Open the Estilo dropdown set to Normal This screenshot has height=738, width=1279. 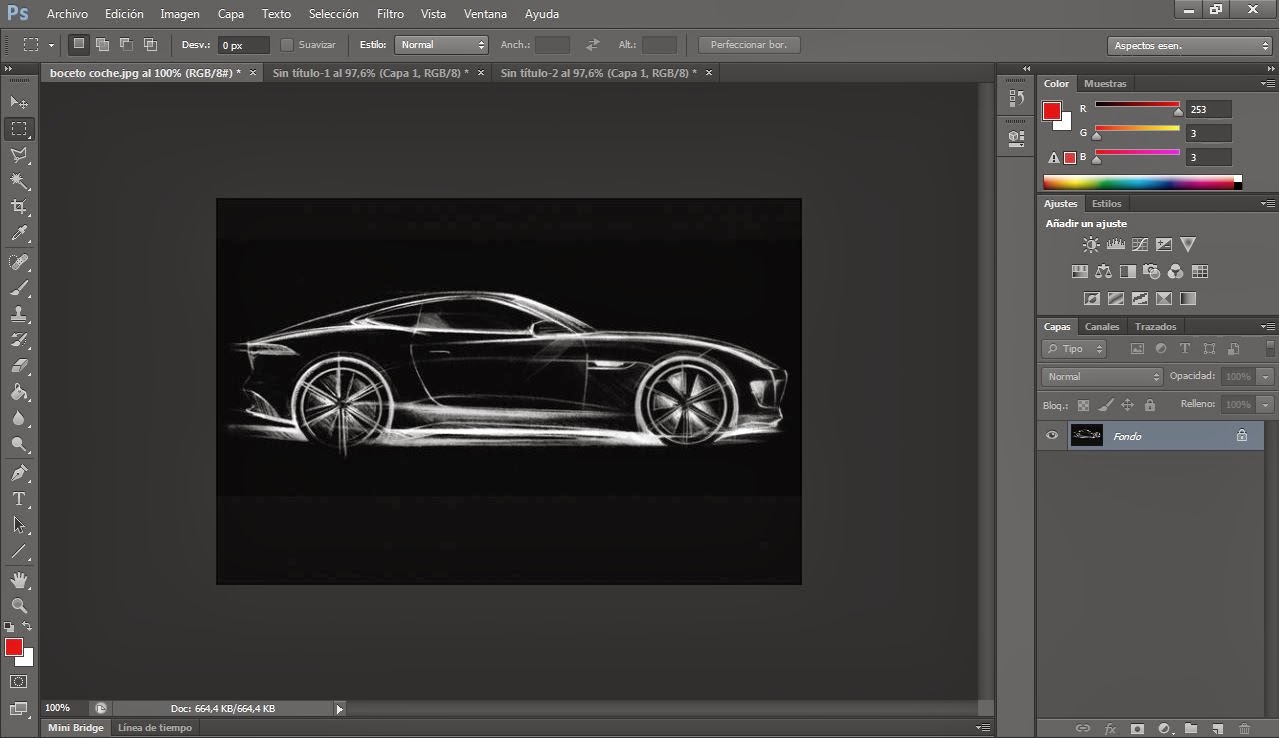click(x=441, y=45)
